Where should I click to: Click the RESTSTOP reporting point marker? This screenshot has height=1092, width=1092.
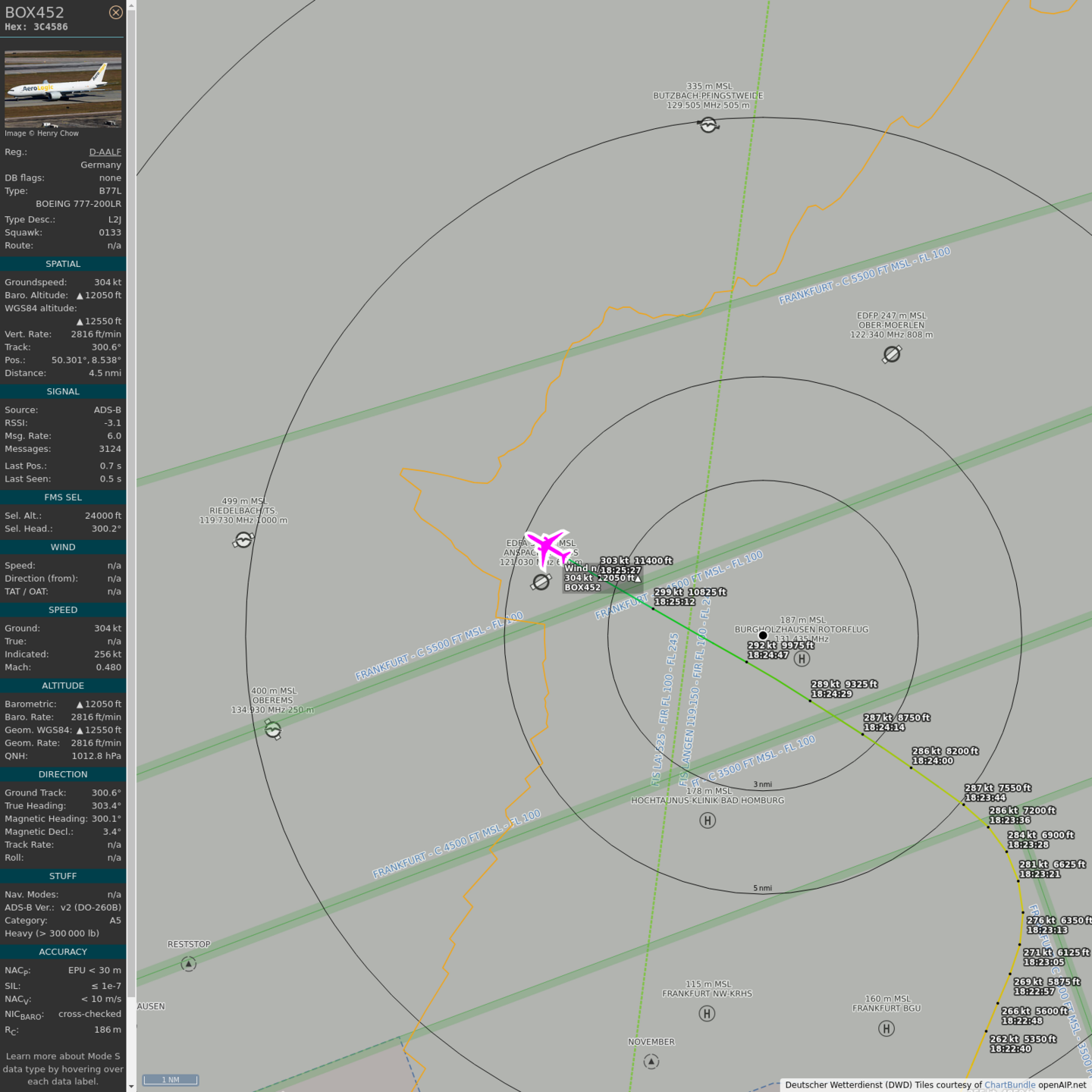tap(189, 964)
